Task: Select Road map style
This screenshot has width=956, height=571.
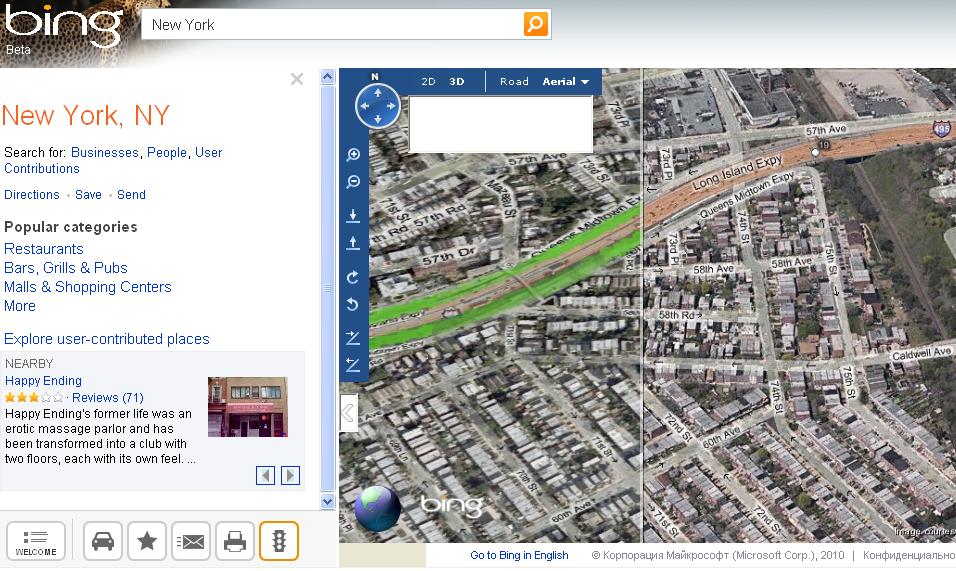Action: point(514,81)
